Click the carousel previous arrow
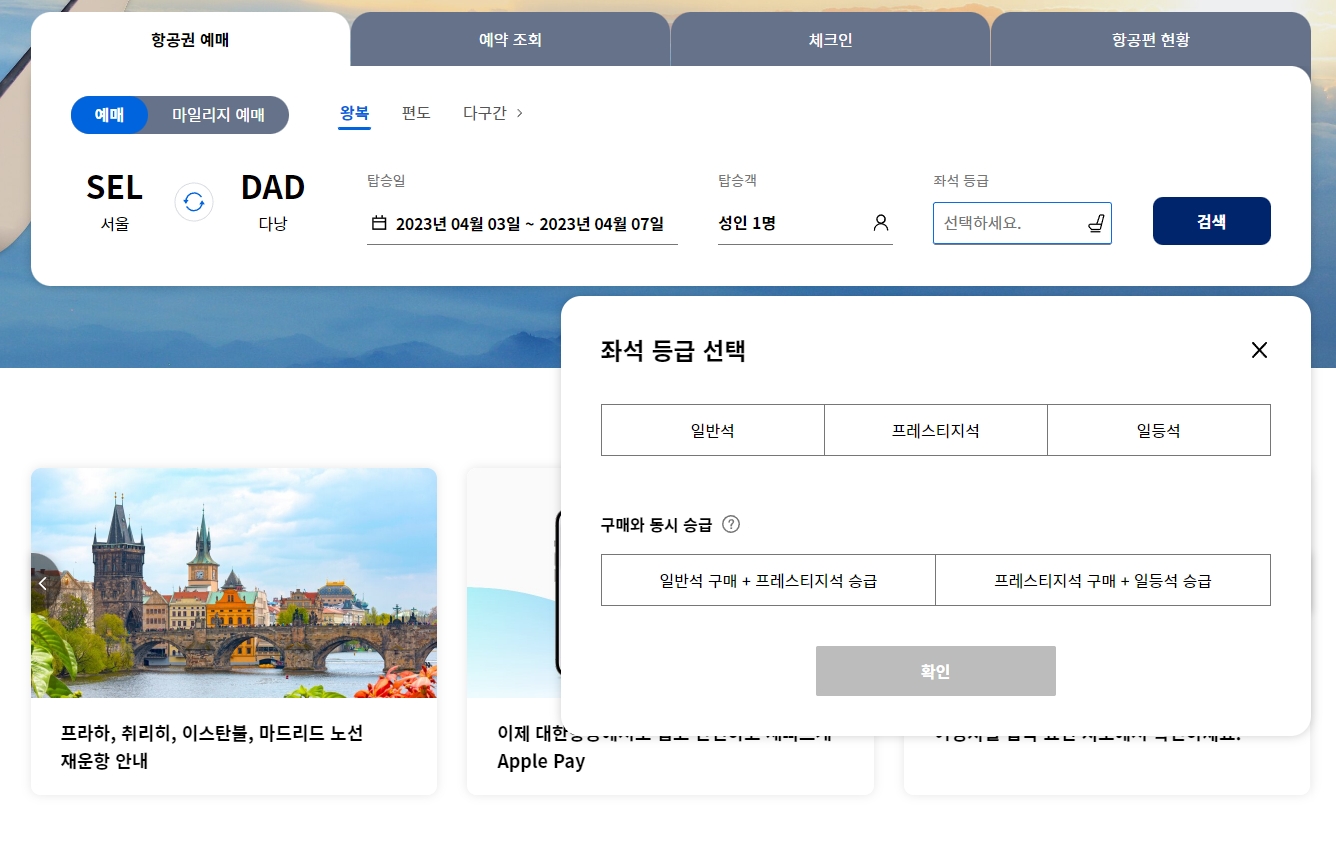 coord(42,582)
